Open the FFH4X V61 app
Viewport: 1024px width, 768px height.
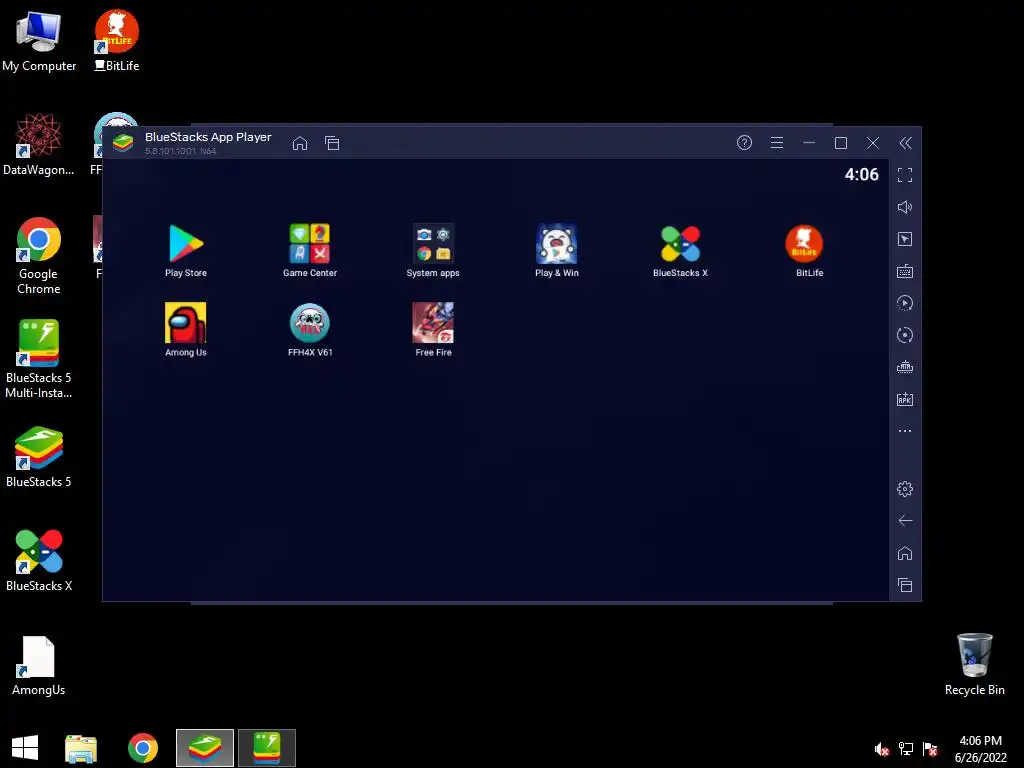coord(310,329)
